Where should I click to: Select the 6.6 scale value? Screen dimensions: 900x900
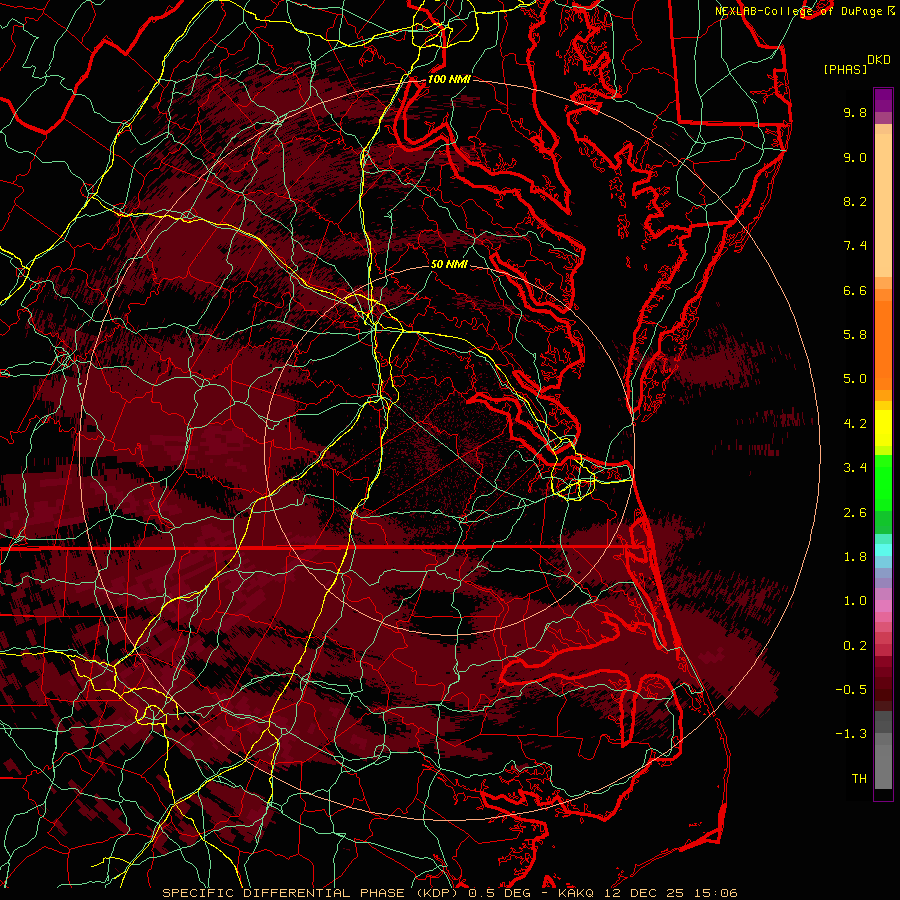(855, 290)
